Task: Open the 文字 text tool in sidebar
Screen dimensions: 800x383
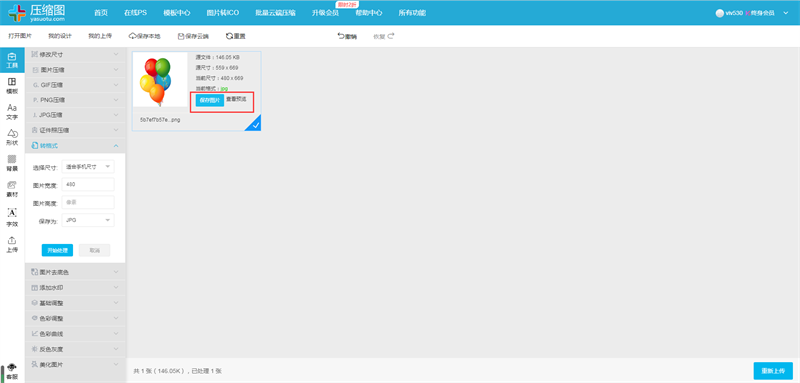Action: pos(12,112)
